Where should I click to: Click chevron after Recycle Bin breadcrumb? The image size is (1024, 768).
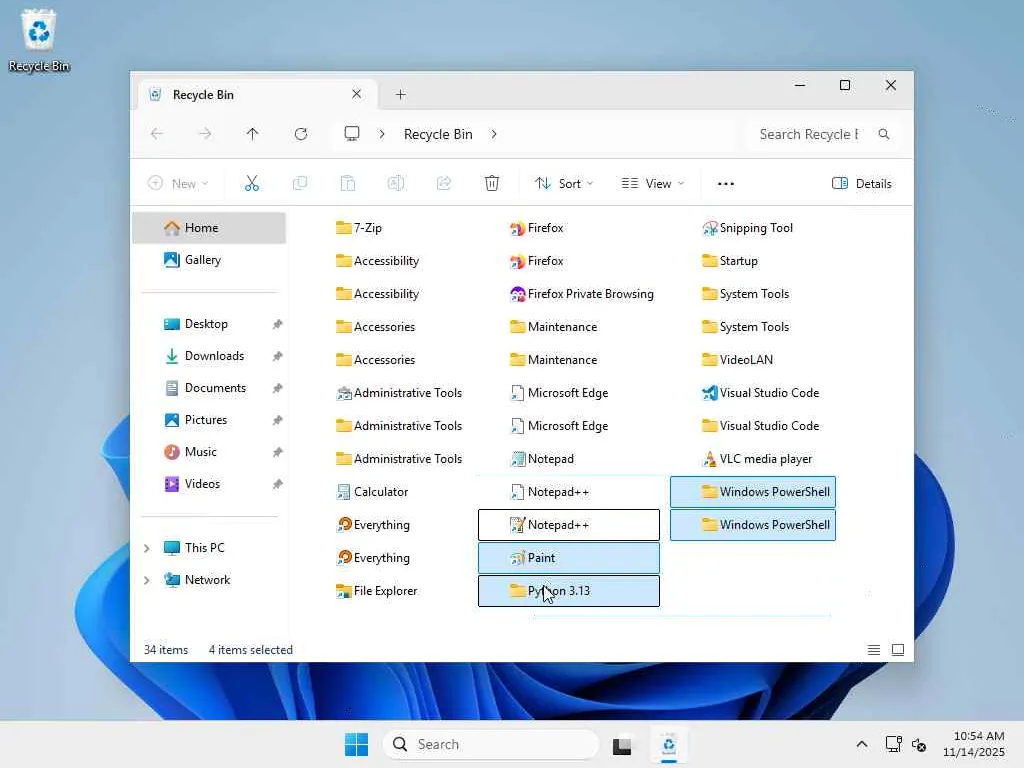coord(494,134)
